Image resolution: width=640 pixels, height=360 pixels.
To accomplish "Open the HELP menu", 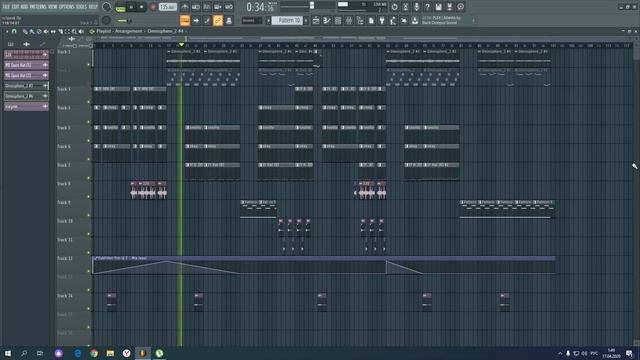I will [93, 7].
